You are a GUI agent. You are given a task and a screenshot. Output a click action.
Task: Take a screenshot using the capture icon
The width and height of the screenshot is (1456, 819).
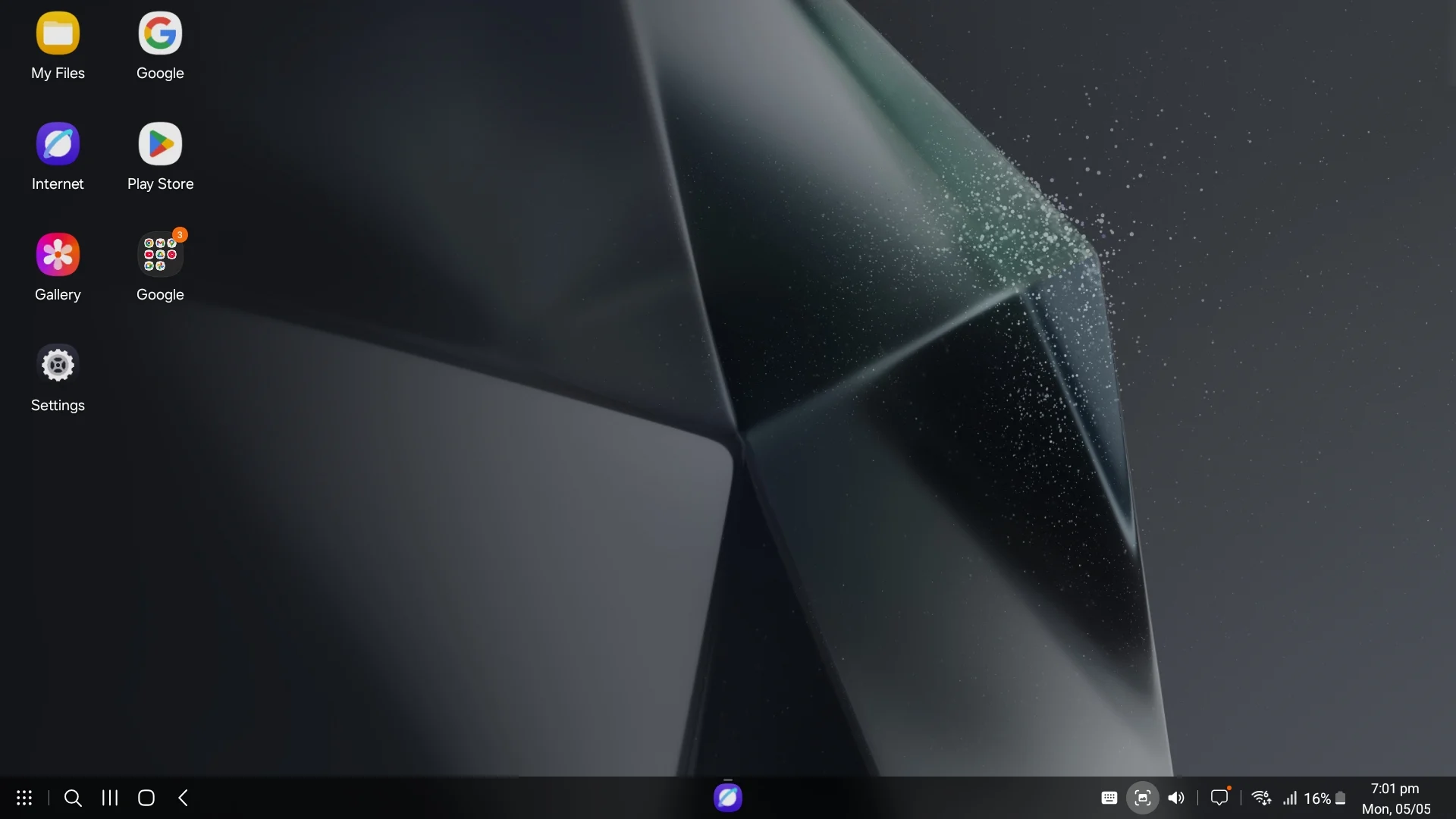pyautogui.click(x=1144, y=798)
